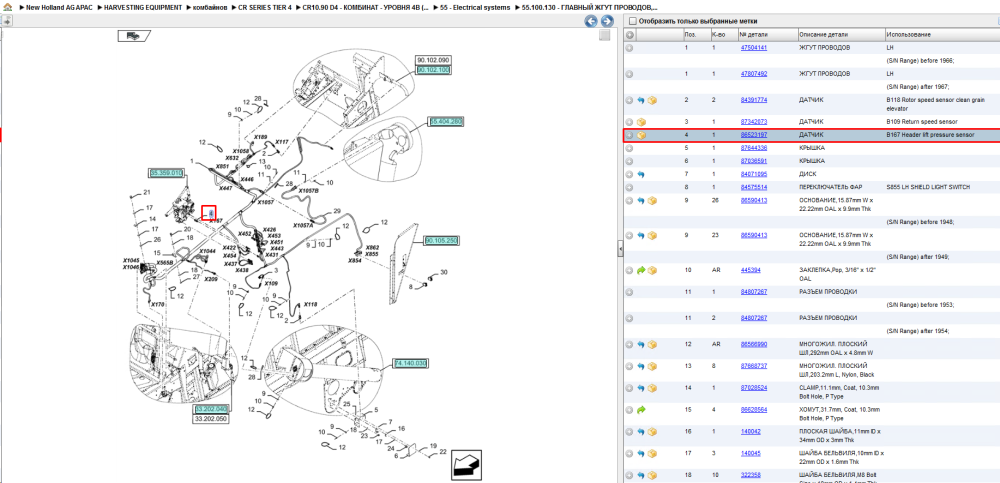Add part 47807492 using its circle icon
The height and width of the screenshot is (483, 1000).
coord(629,74)
